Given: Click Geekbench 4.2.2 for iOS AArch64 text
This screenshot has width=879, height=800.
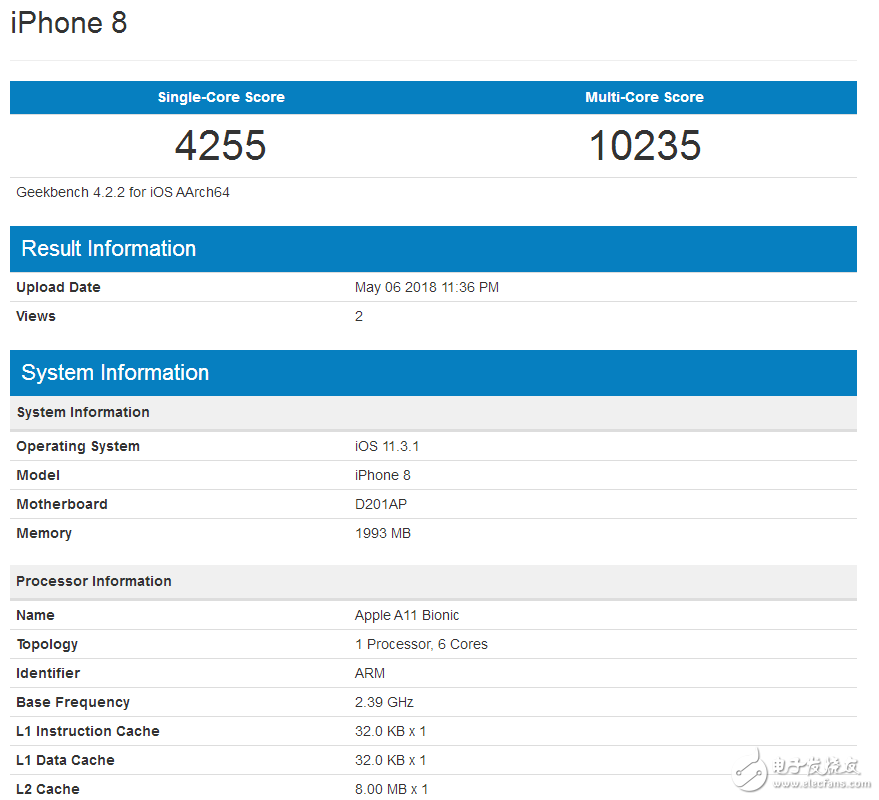Looking at the screenshot, I should click(x=123, y=192).
